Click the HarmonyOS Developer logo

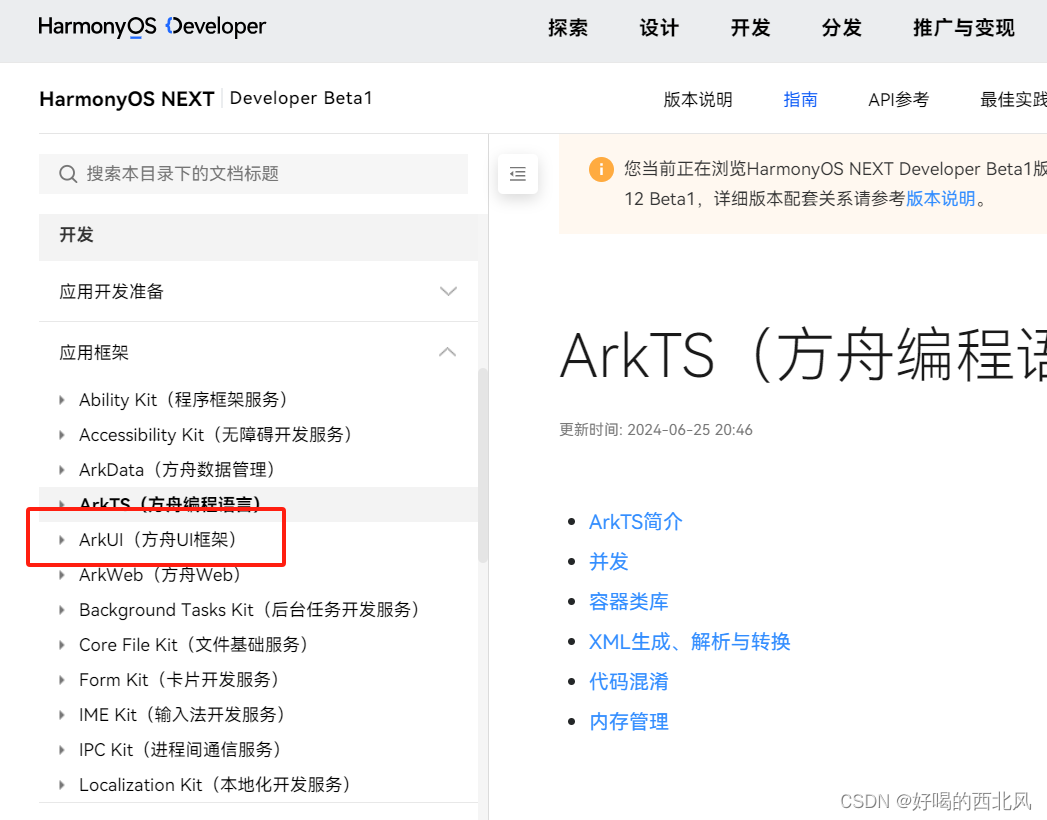coord(152,27)
